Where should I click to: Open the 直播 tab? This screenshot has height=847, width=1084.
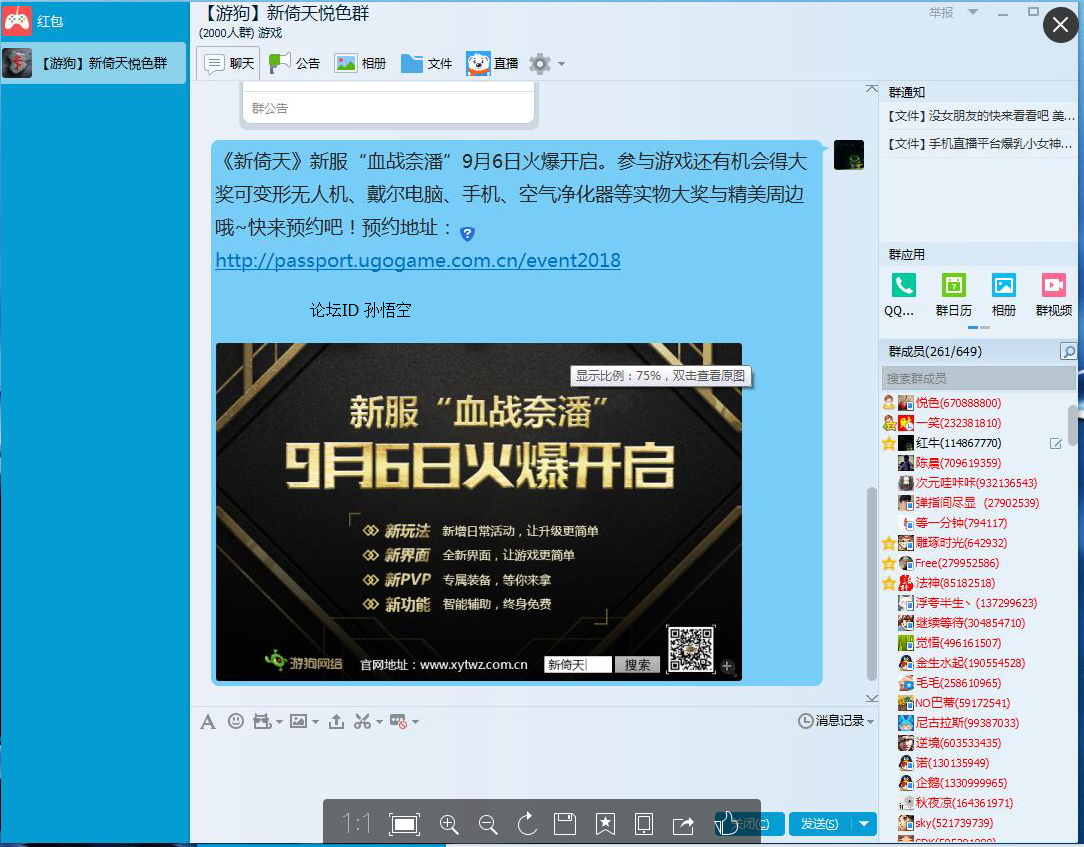pos(492,64)
